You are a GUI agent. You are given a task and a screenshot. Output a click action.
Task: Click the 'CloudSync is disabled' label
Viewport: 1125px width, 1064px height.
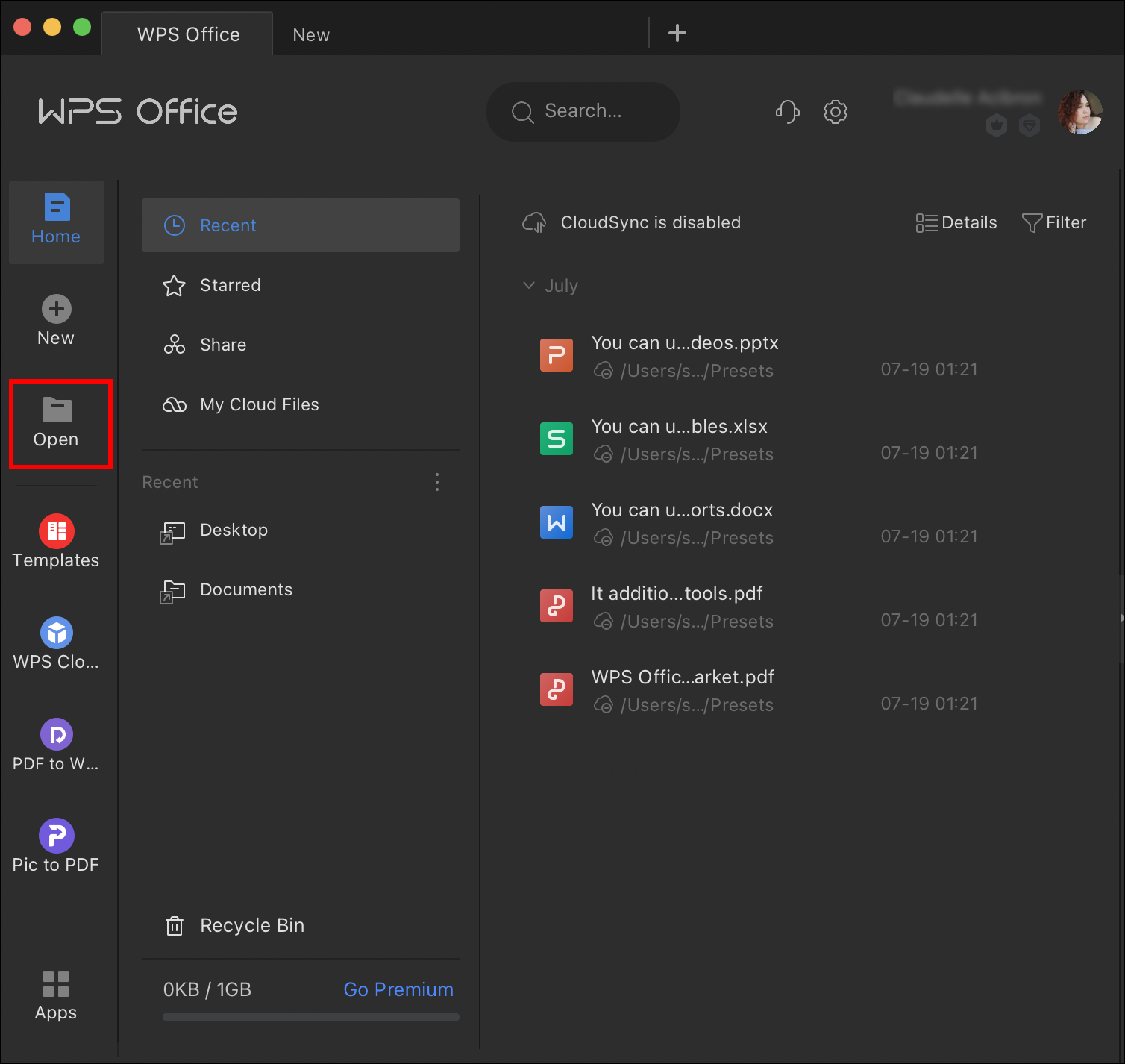(x=651, y=222)
